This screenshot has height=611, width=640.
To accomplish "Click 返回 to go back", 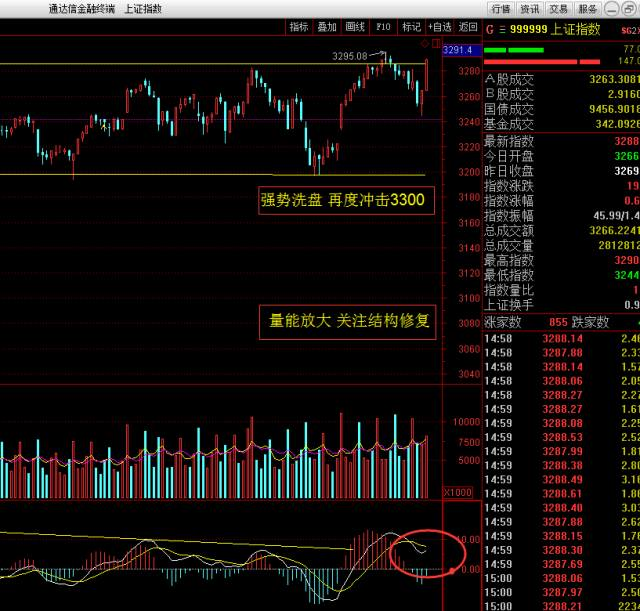I will click(468, 27).
